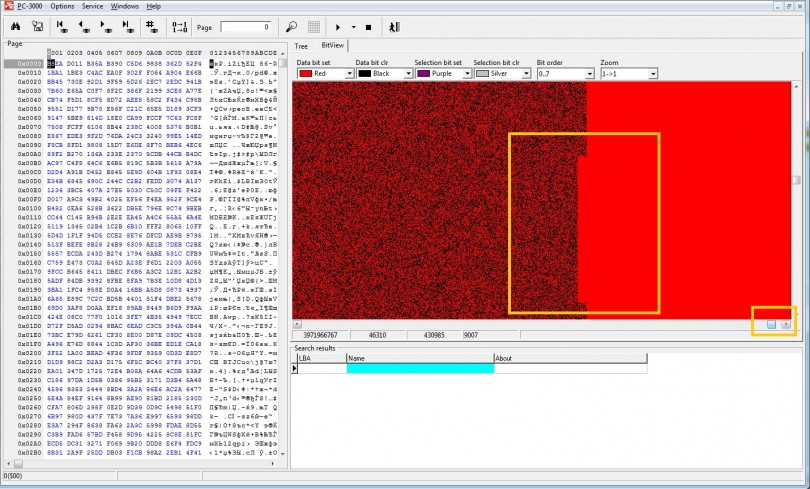Viewport: 810px width, 489px height.
Task: Click the Black color swatch
Action: coord(364,74)
